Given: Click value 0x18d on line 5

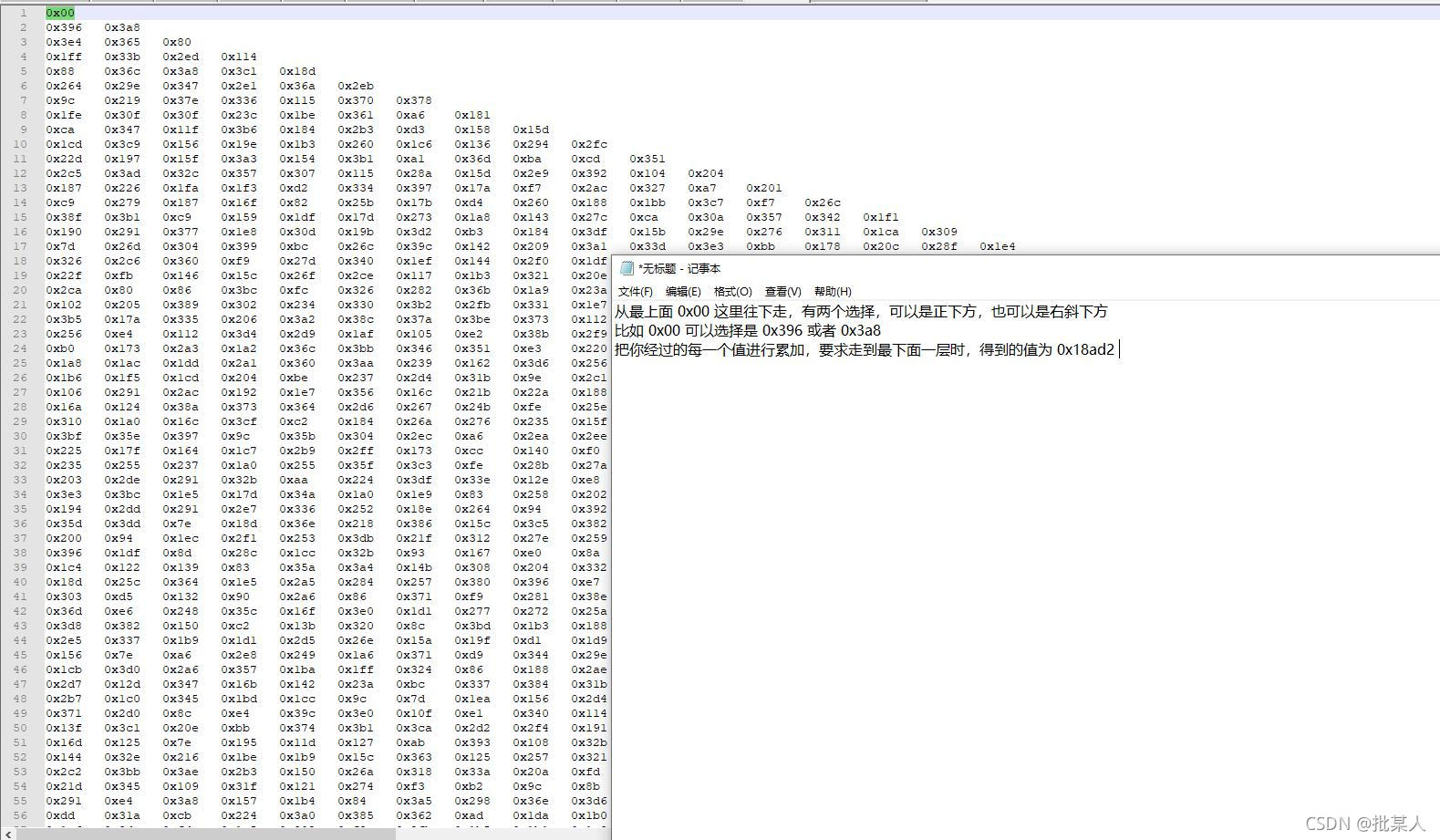Looking at the screenshot, I should point(297,71).
